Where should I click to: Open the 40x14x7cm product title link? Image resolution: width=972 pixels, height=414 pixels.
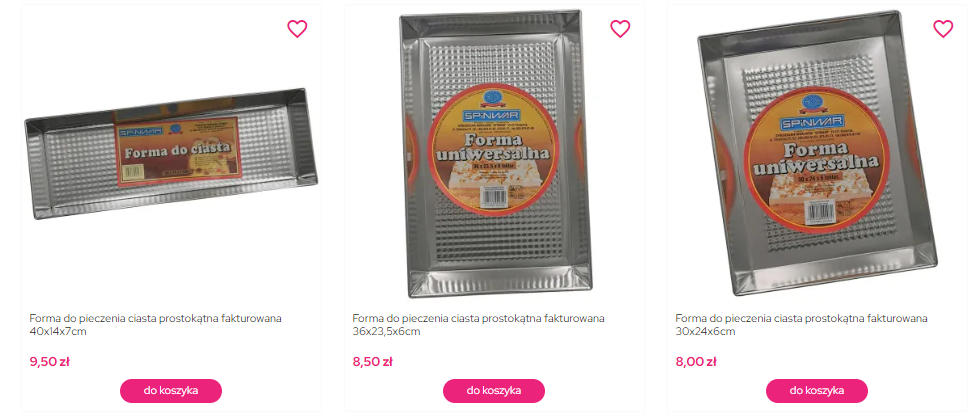(156, 325)
